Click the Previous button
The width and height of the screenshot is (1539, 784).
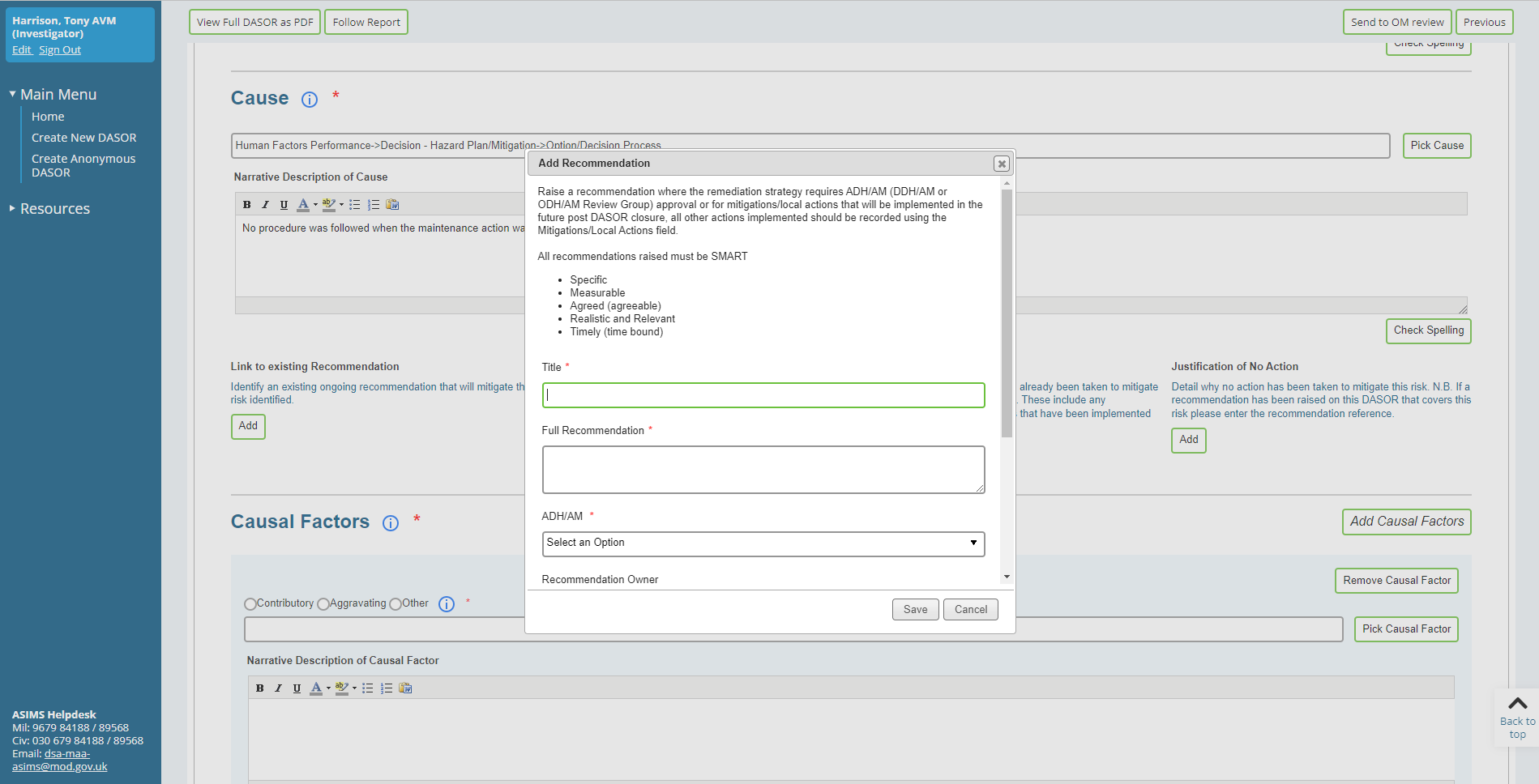coord(1485,22)
